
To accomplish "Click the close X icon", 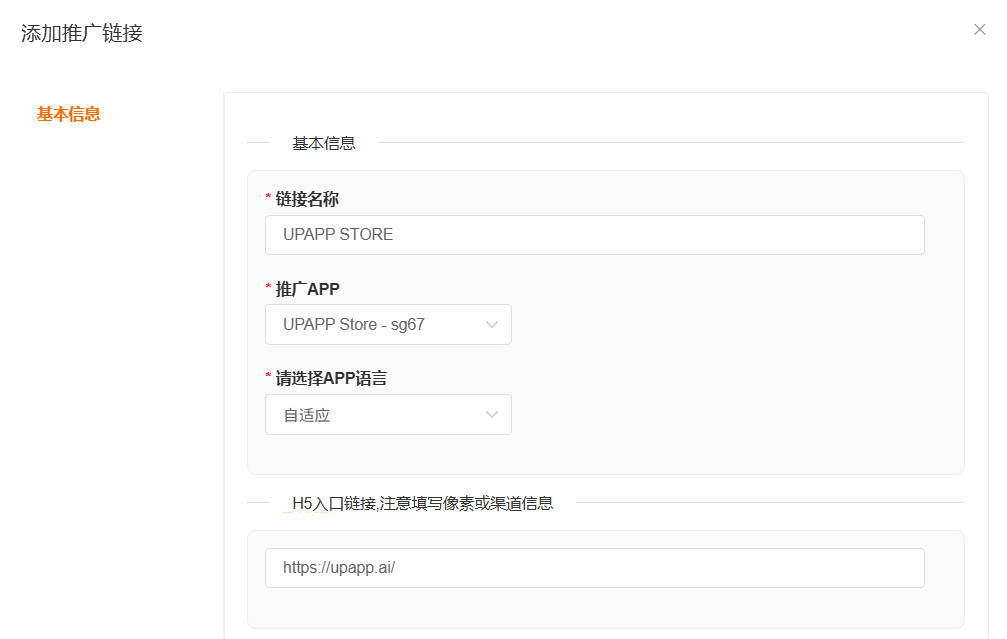I will (980, 29).
